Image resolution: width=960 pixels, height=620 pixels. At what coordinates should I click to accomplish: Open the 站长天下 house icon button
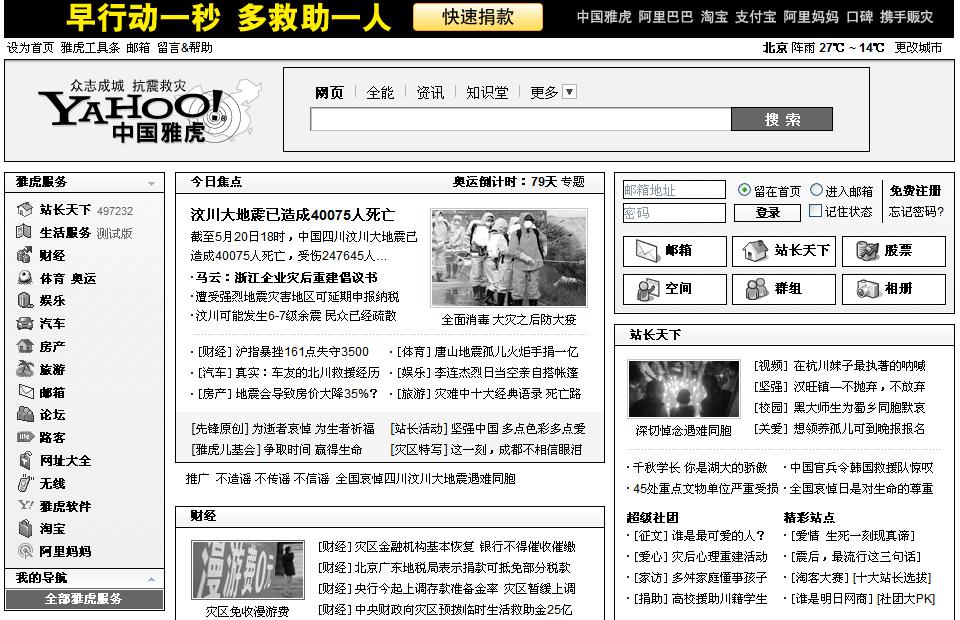pos(784,251)
